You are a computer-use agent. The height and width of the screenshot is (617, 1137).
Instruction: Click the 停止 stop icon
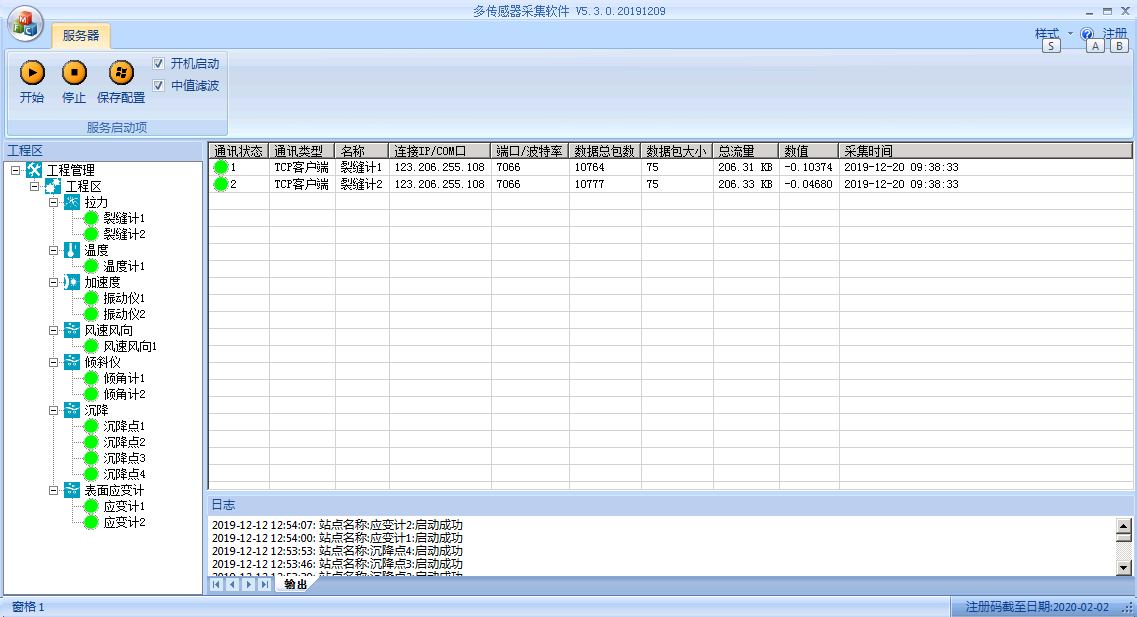pyautogui.click(x=74, y=73)
